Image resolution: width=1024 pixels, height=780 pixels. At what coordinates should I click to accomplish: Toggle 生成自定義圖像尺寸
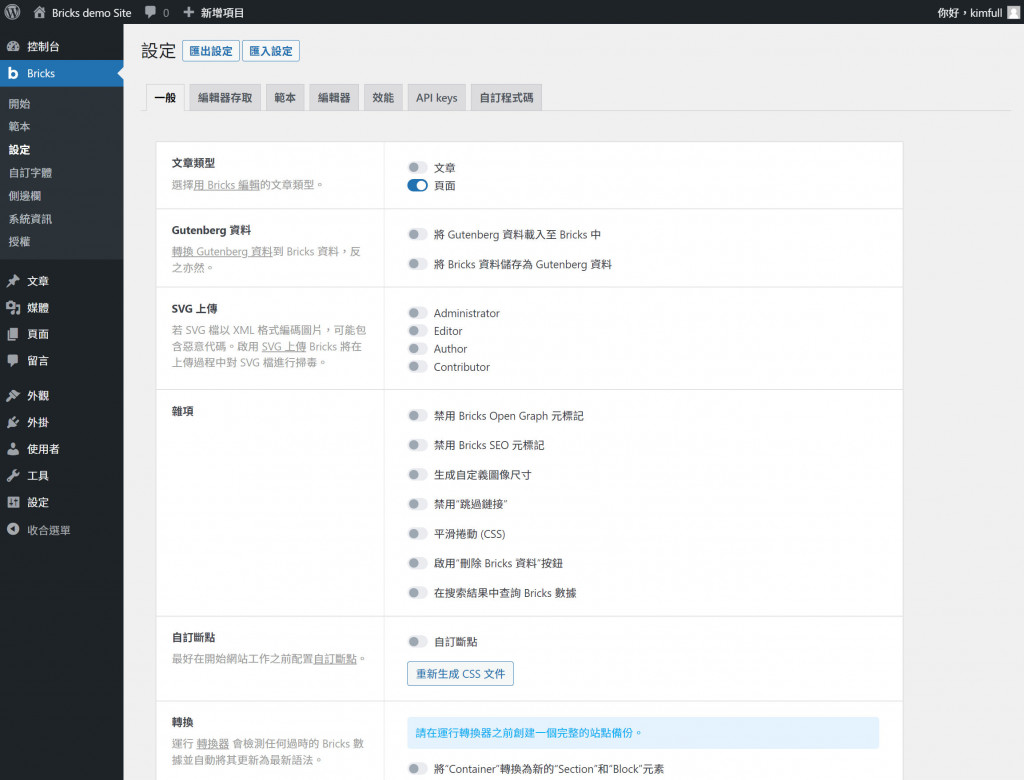[x=417, y=475]
